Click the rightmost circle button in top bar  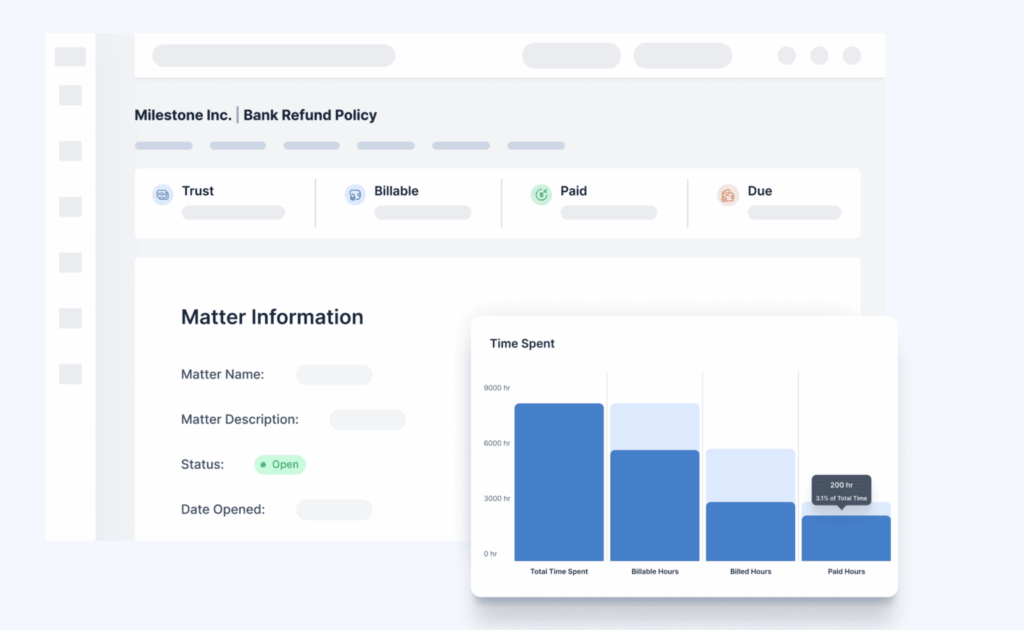pyautogui.click(x=851, y=56)
